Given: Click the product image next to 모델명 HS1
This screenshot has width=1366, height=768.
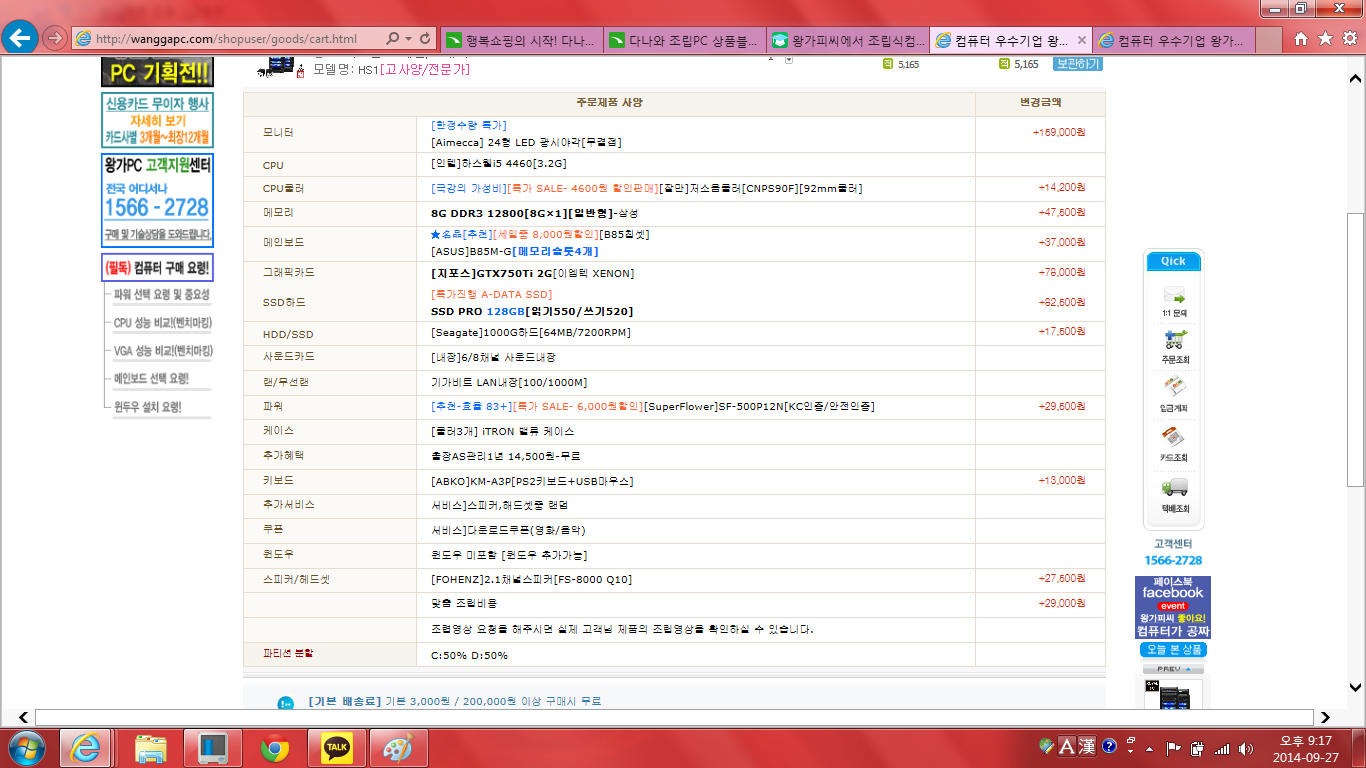Looking at the screenshot, I should tap(280, 68).
